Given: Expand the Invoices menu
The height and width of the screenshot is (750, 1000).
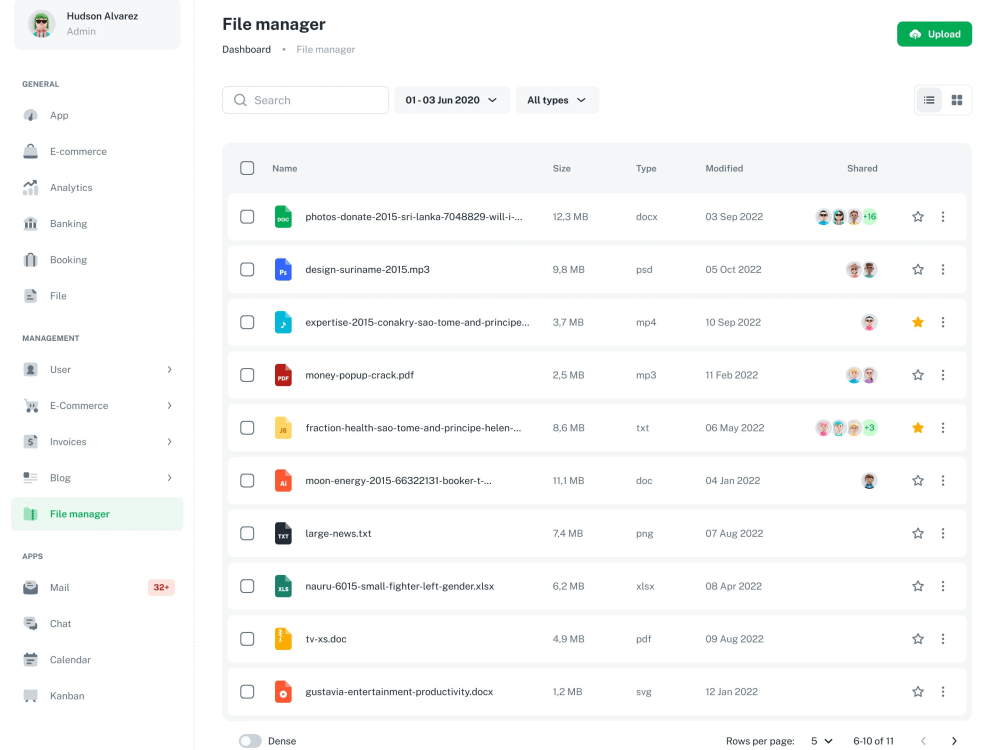Looking at the screenshot, I should click(x=97, y=442).
